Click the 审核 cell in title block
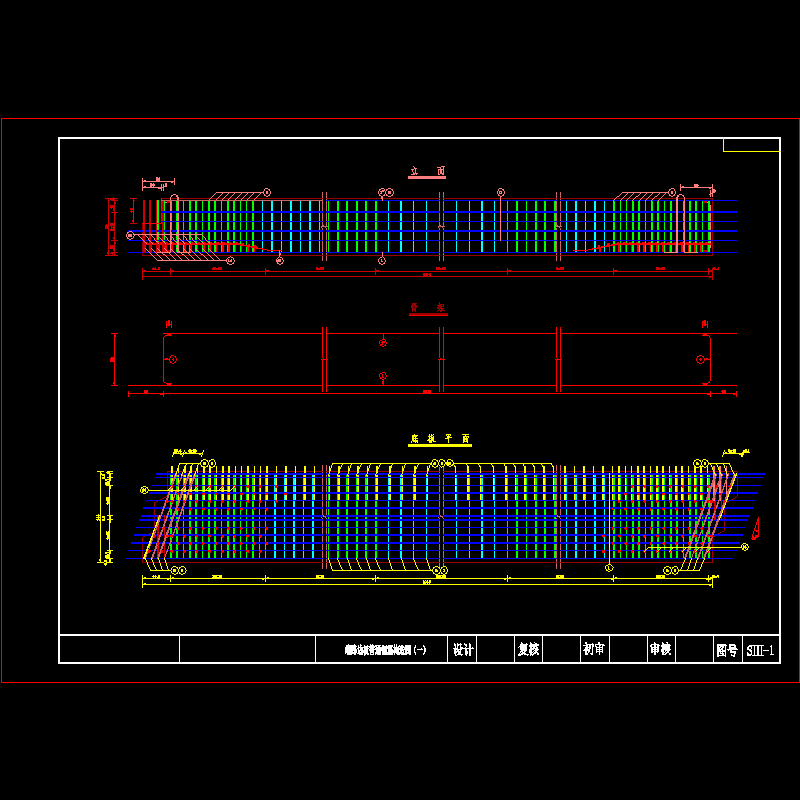Image resolution: width=800 pixels, height=800 pixels. tap(661, 649)
